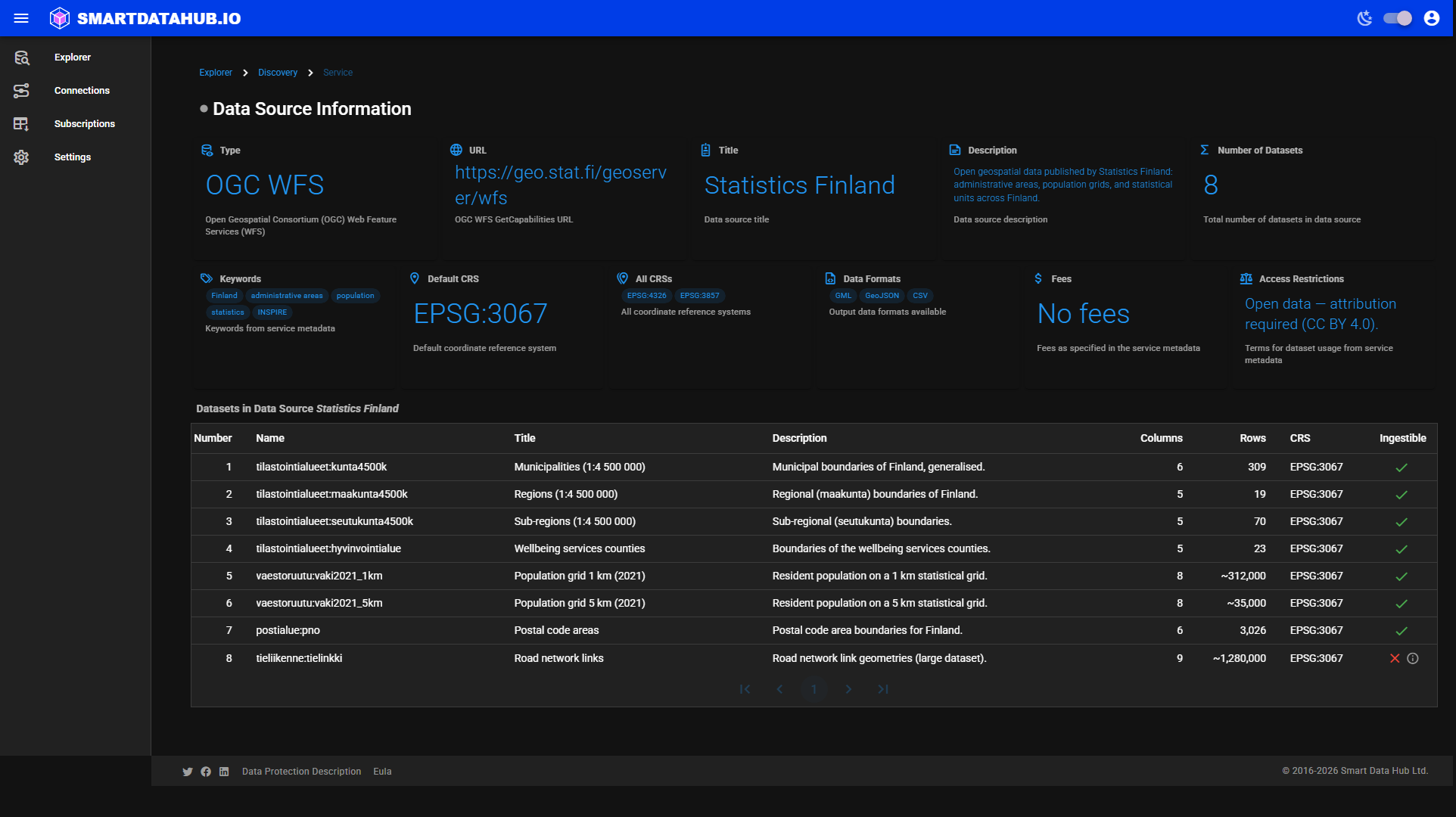The width and height of the screenshot is (1456, 817).
Task: Open Connections from the sidebar
Action: 82,91
